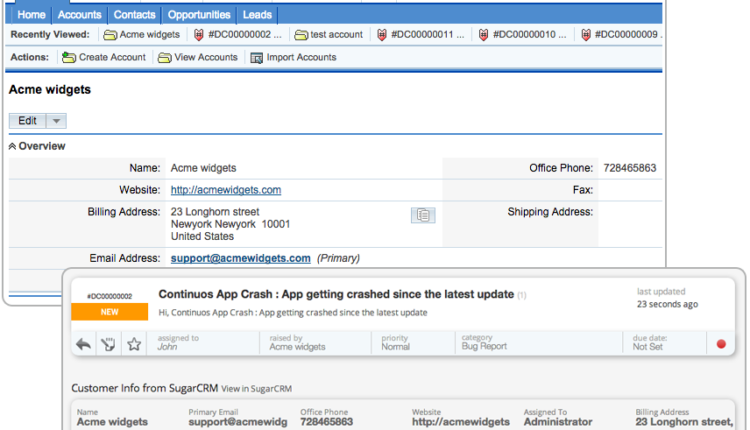Click the reply arrow icon on ticket

pos(85,344)
